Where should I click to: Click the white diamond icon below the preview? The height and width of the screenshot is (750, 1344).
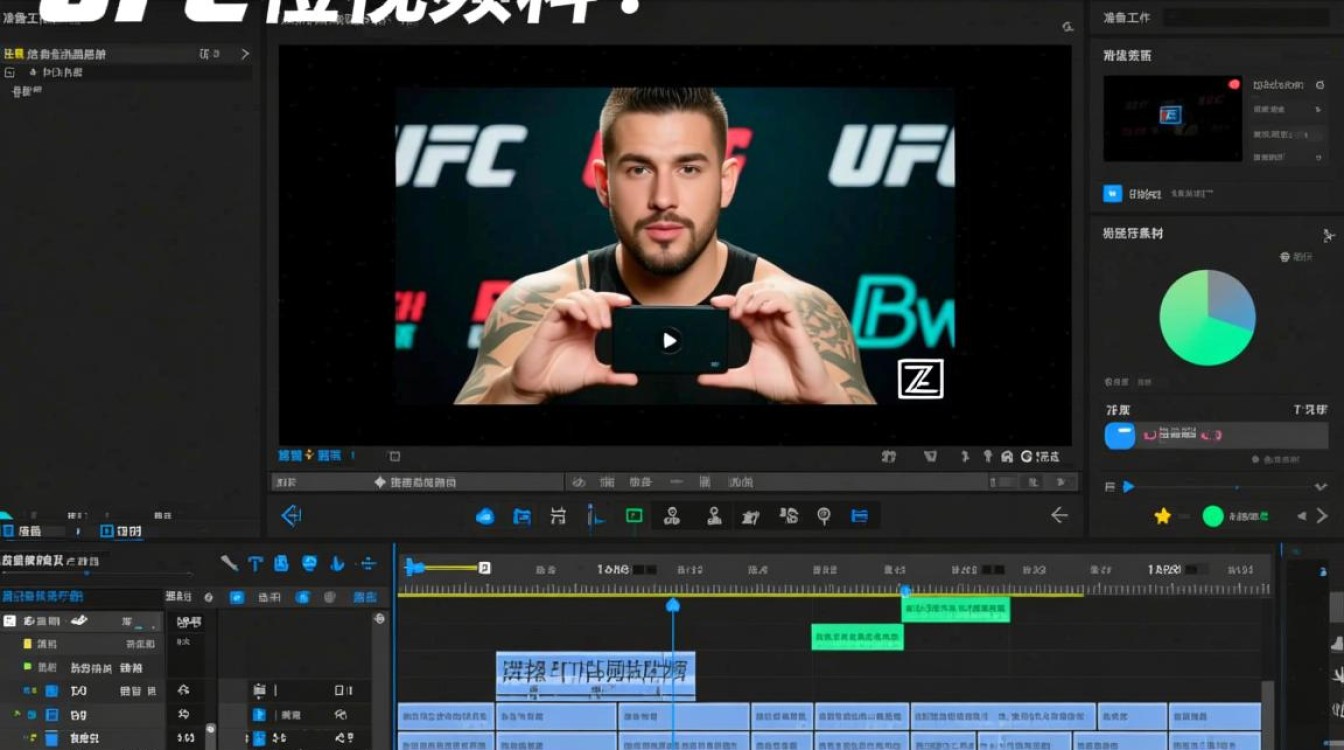coord(380,482)
